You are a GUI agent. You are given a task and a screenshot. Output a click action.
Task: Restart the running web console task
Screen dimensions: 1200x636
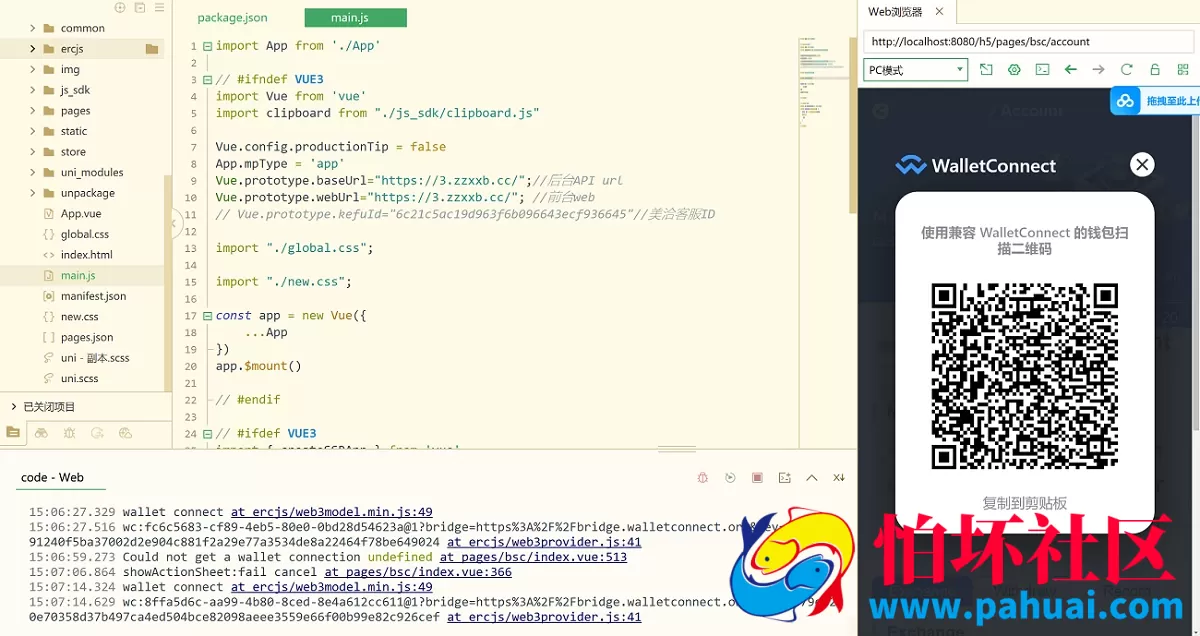click(730, 478)
